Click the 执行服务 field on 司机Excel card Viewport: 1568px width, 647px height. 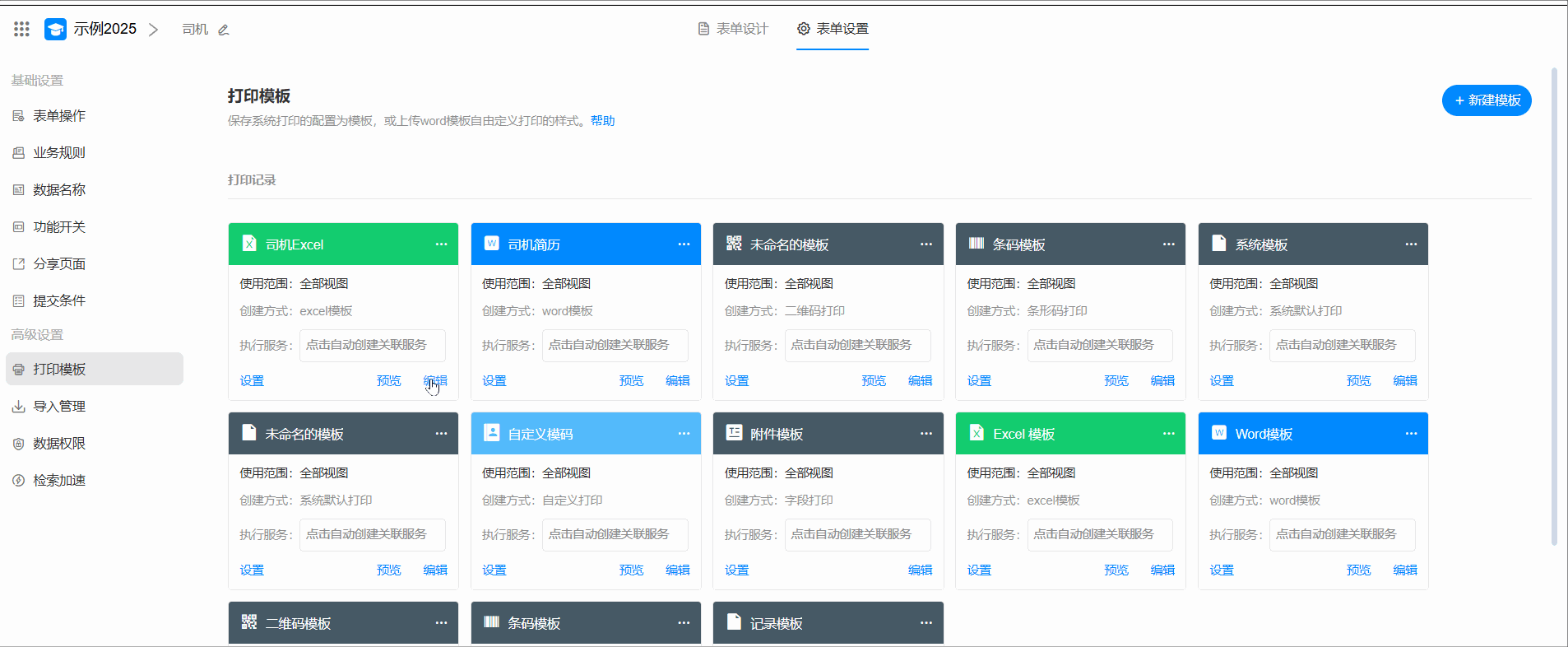click(372, 346)
